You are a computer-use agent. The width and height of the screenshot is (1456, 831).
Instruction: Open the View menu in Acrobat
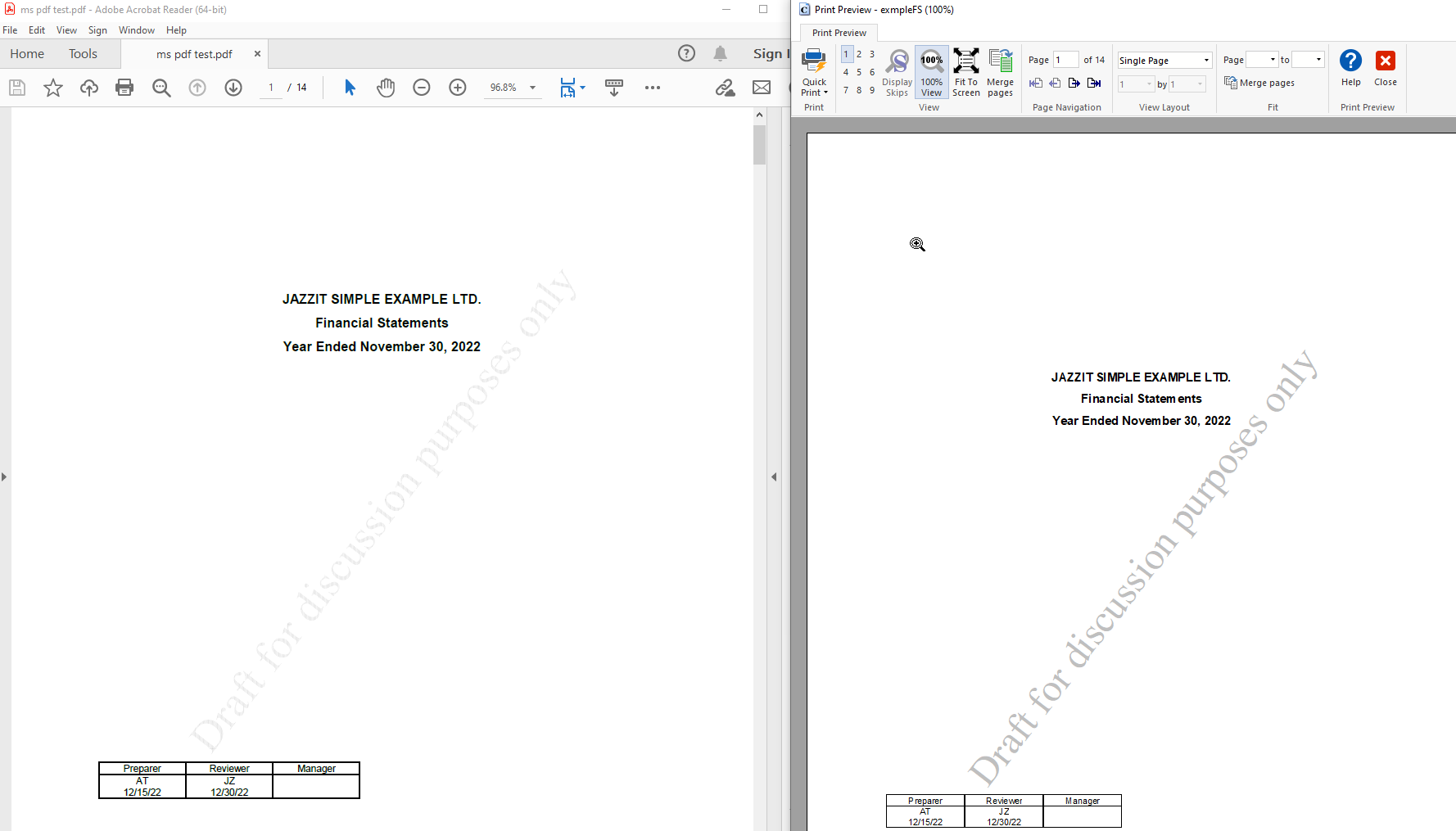(x=66, y=30)
